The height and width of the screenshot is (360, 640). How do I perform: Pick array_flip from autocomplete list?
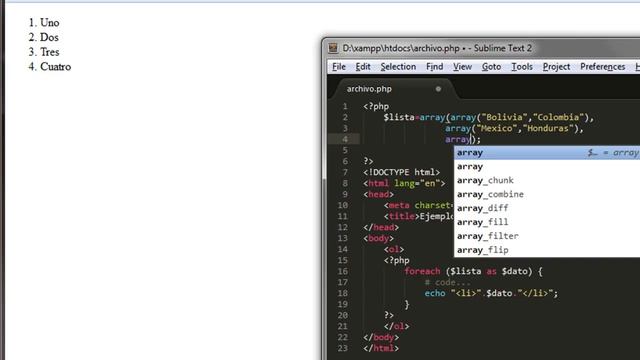click(547, 250)
